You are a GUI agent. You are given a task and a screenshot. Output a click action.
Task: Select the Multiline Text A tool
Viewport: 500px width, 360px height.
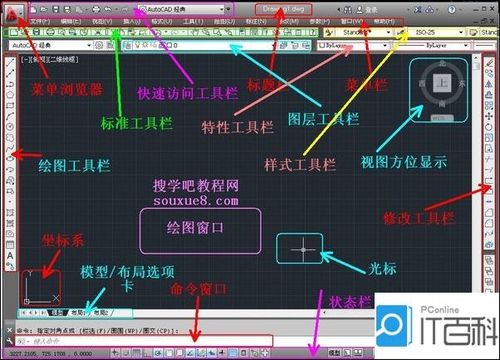point(10,256)
